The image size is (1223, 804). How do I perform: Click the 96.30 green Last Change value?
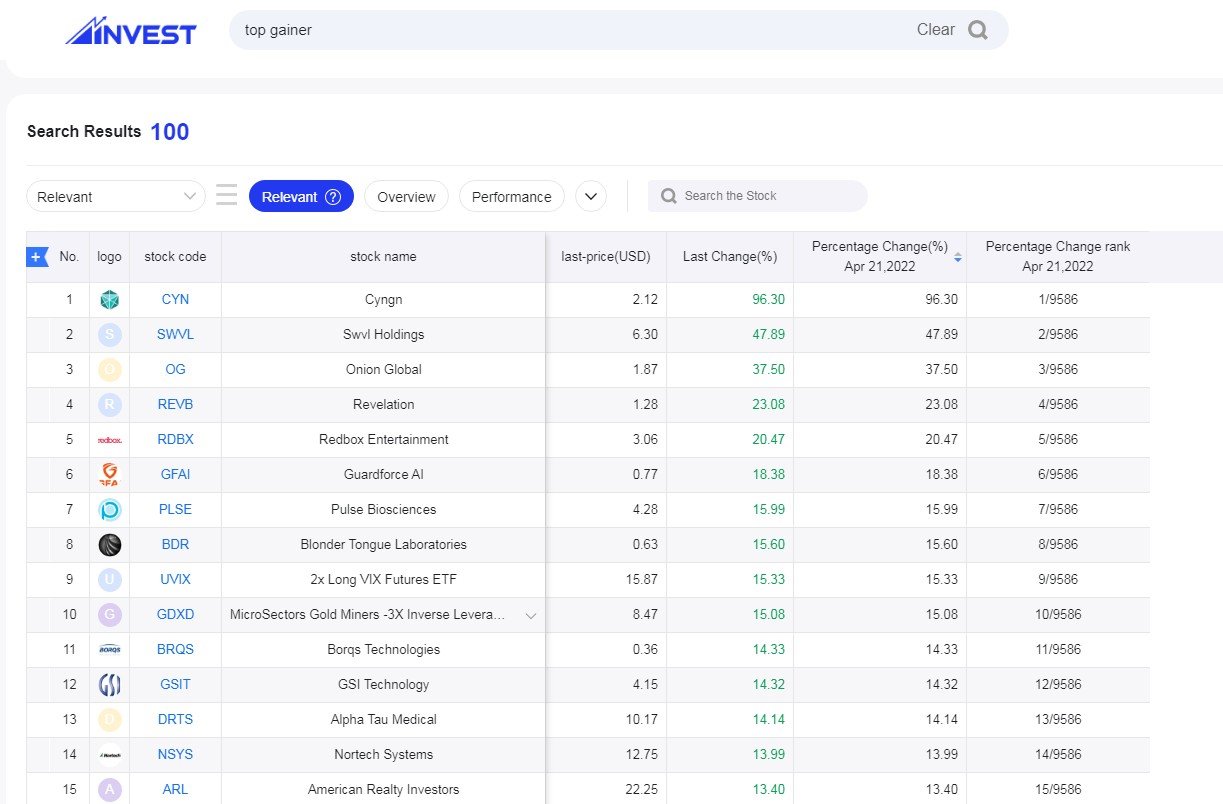(x=768, y=299)
